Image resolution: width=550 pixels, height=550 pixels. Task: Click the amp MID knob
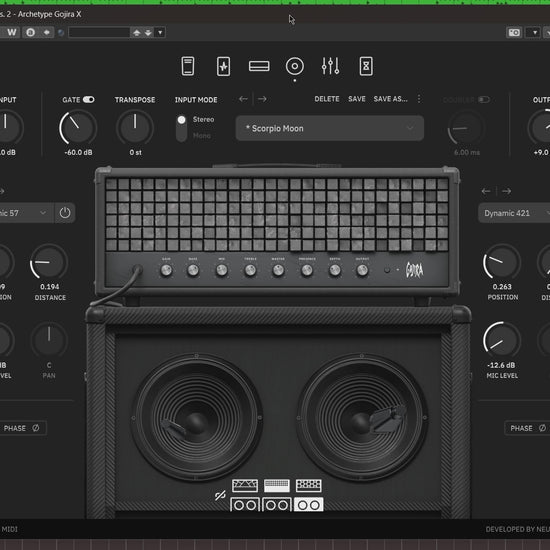coord(221,270)
